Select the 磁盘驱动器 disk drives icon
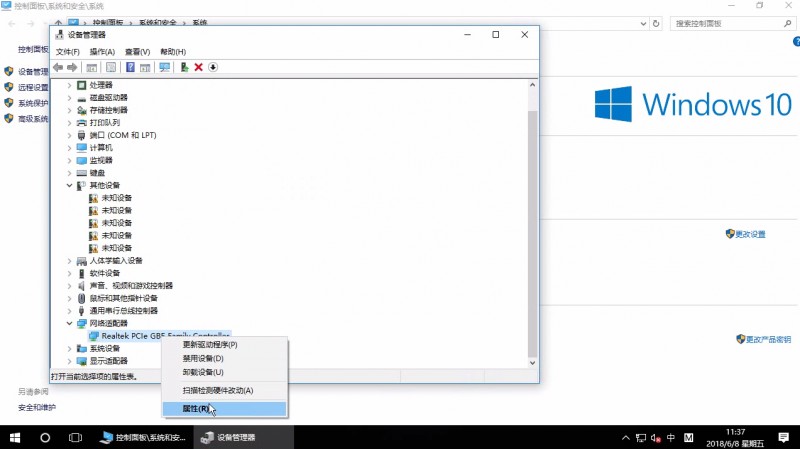The image size is (800, 449). tap(81, 97)
